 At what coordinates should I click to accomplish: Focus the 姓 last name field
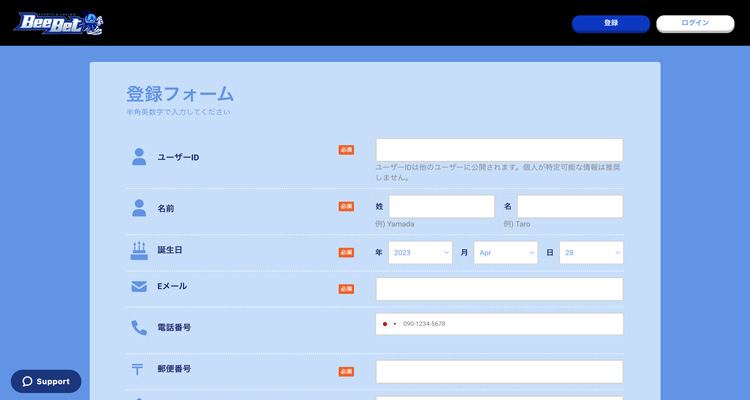pos(441,206)
